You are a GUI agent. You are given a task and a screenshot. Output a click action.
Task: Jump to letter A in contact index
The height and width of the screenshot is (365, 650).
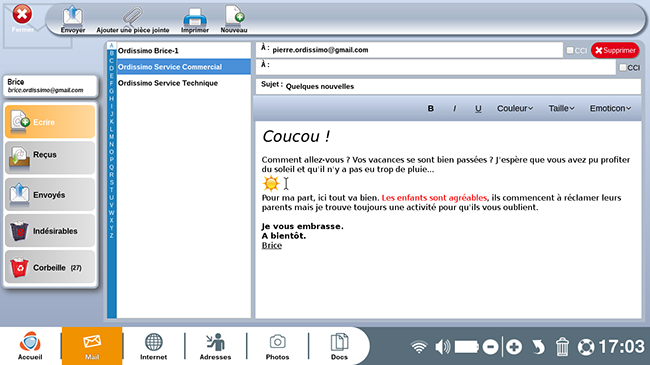[x=111, y=46]
